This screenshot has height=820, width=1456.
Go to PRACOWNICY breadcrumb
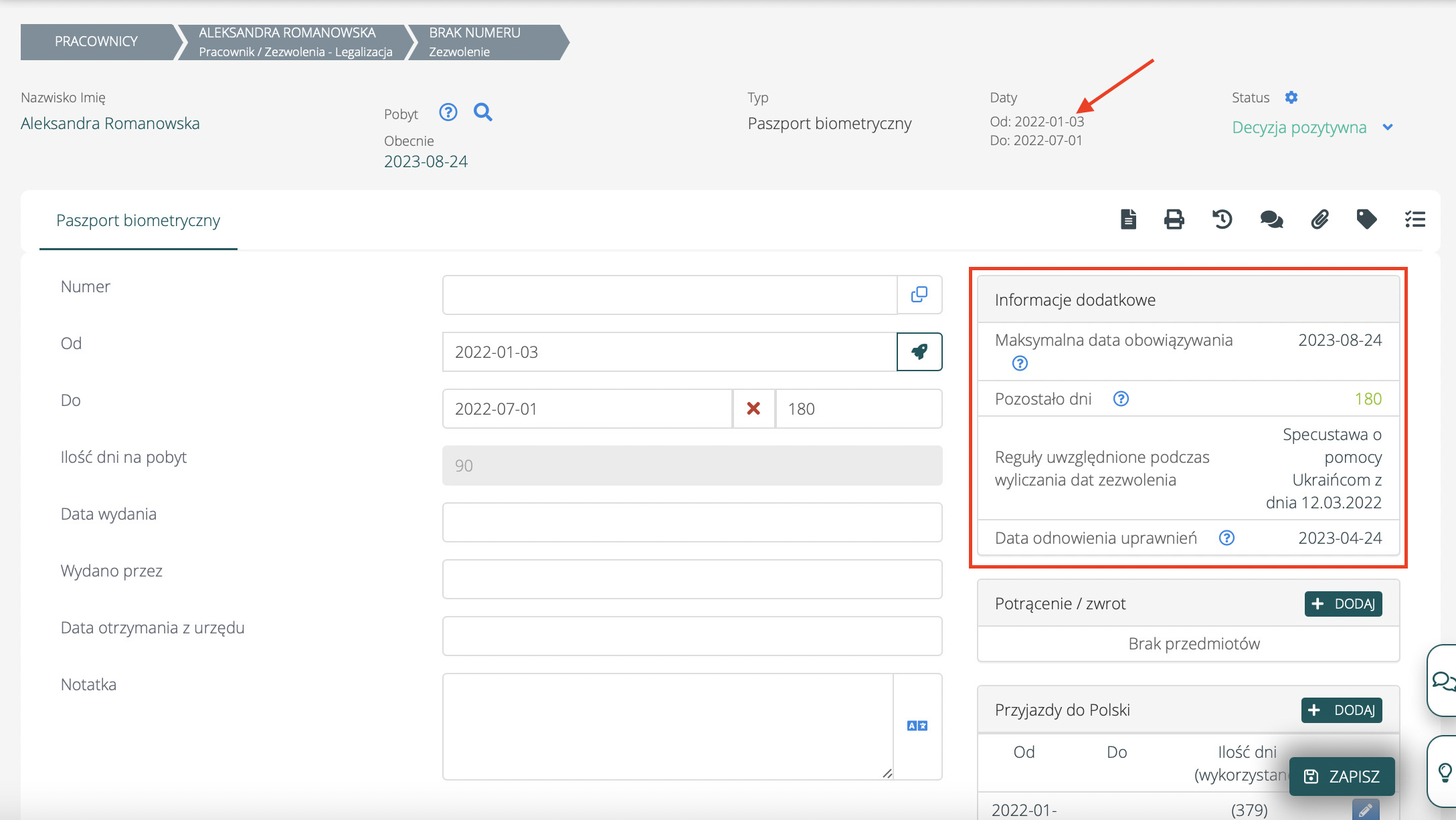pos(96,41)
